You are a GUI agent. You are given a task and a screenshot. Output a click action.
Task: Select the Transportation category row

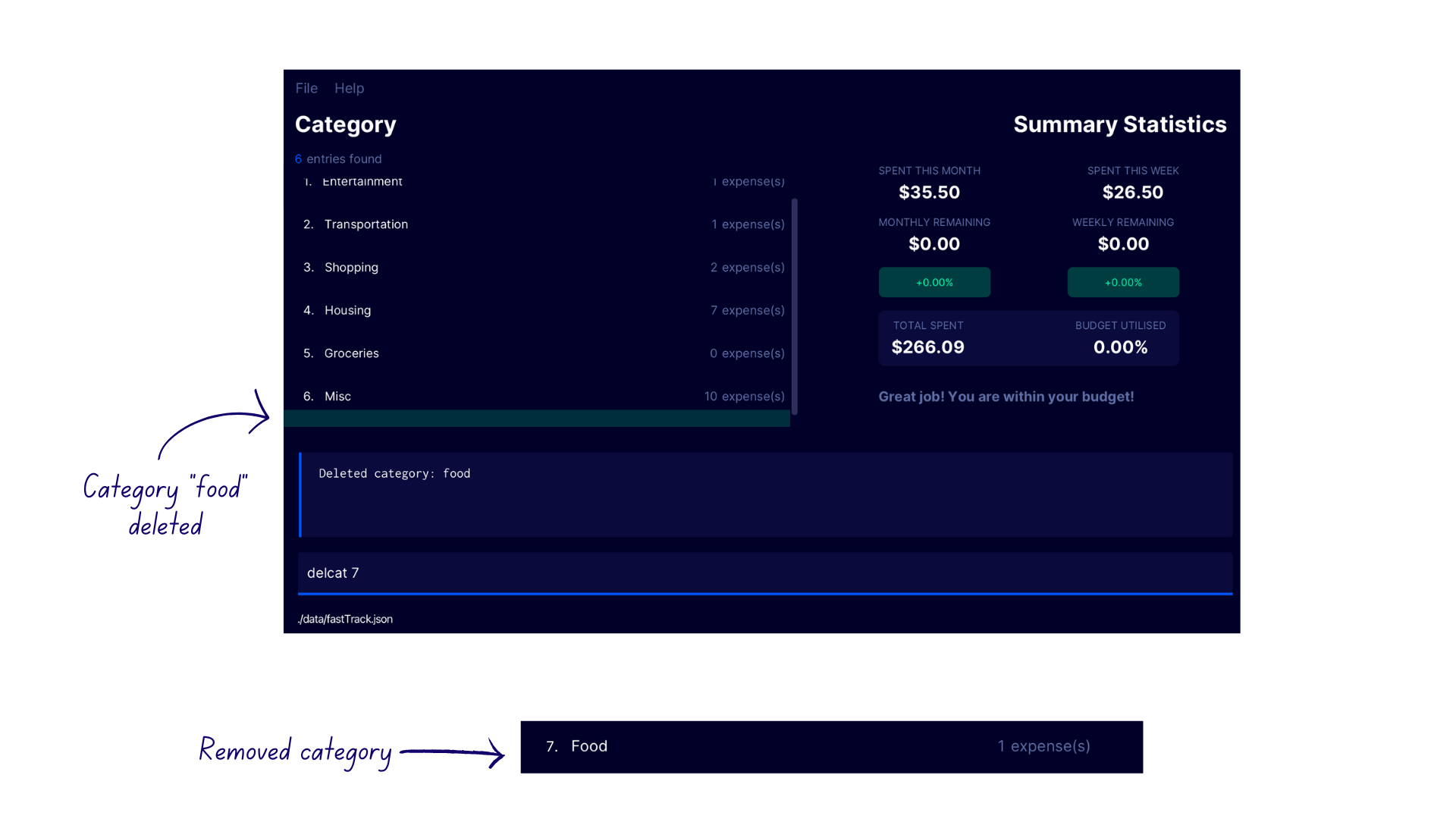[x=537, y=224]
